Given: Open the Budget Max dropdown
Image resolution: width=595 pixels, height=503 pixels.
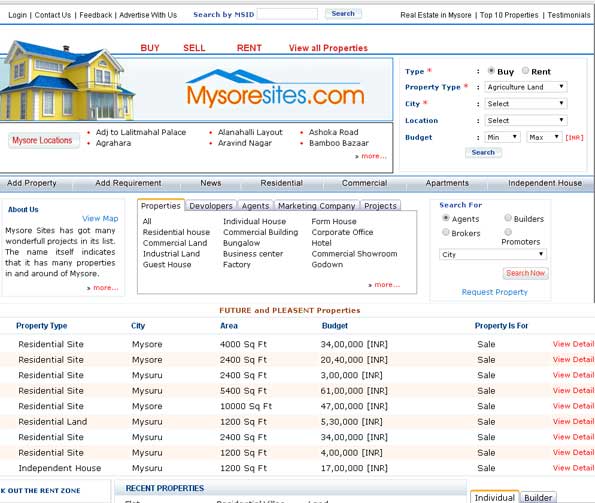Looking at the screenshot, I should tap(544, 137).
